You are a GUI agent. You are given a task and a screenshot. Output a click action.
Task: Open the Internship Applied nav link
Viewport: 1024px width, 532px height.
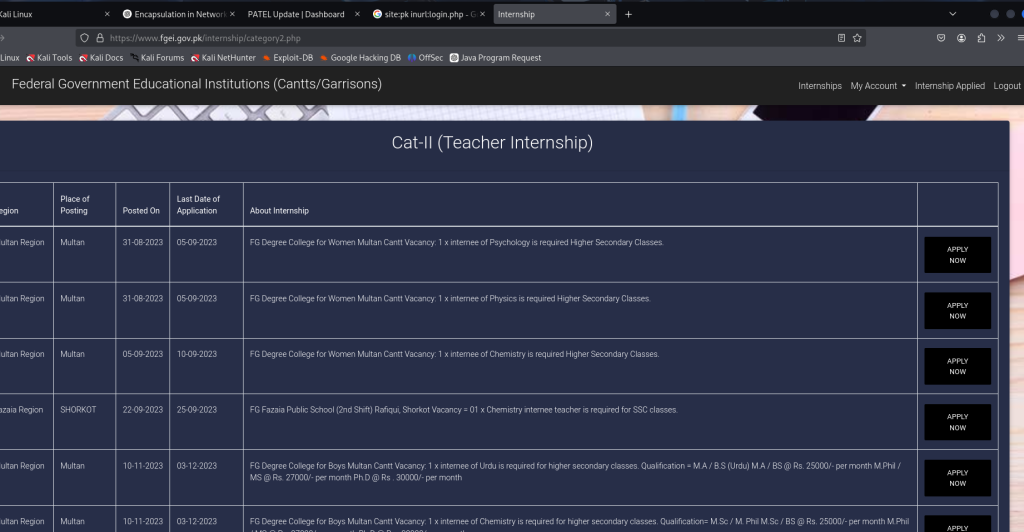pos(950,86)
